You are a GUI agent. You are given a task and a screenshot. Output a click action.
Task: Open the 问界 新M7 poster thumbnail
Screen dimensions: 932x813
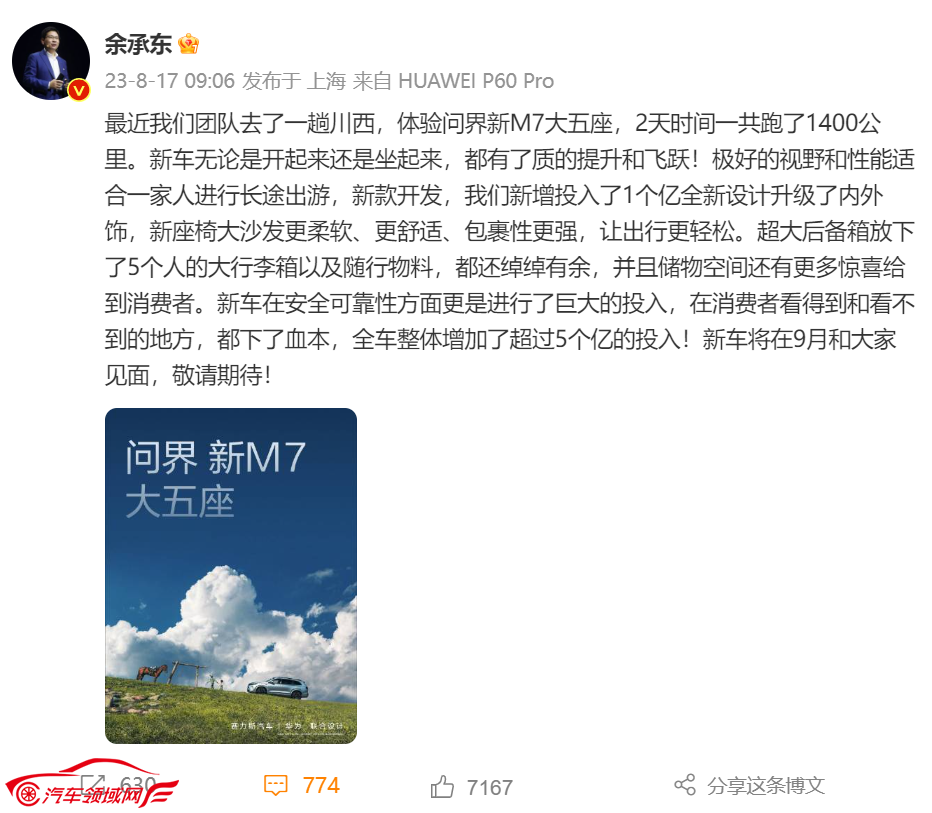coord(231,575)
